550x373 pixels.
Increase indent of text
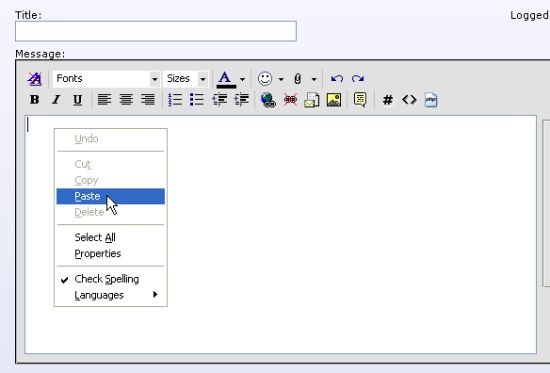pos(241,100)
